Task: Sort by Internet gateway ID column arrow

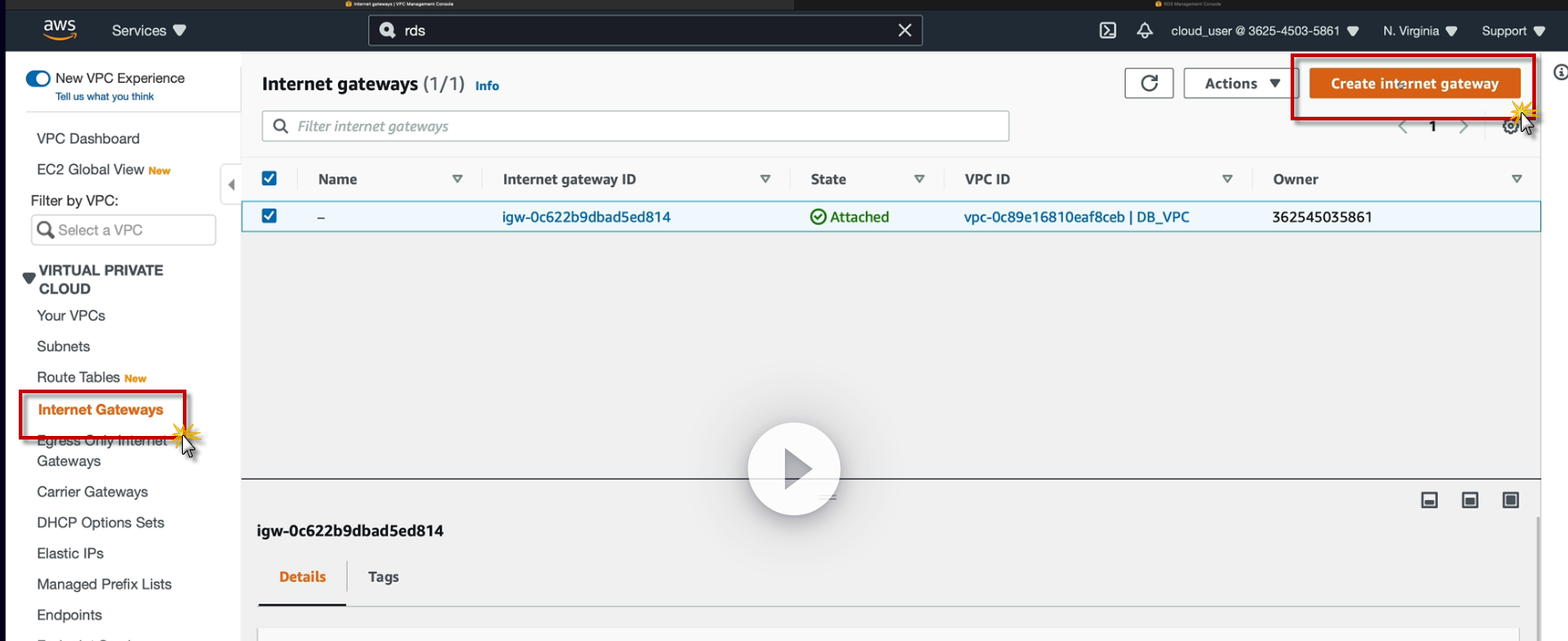Action: click(765, 179)
